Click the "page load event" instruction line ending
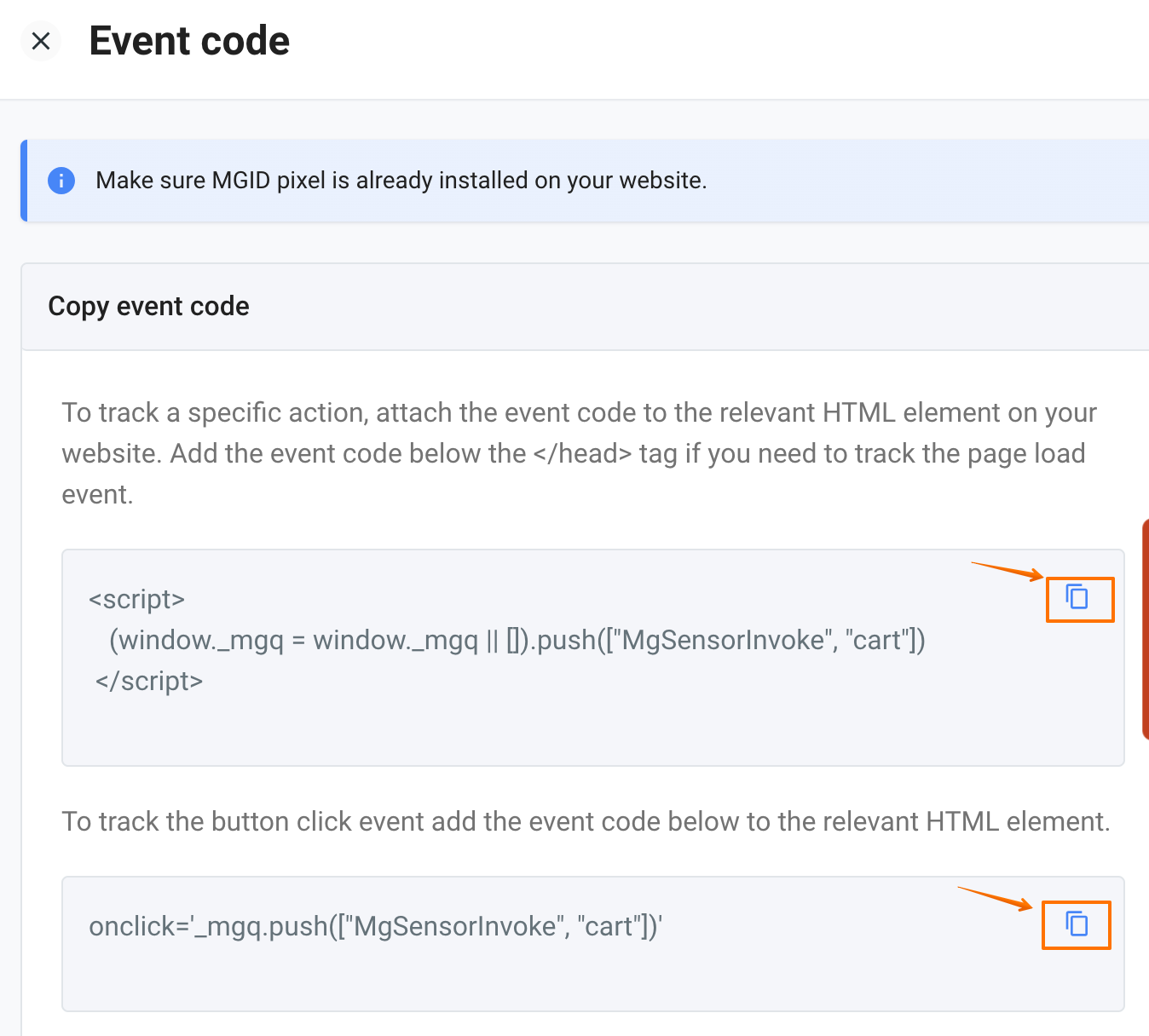 click(x=97, y=495)
